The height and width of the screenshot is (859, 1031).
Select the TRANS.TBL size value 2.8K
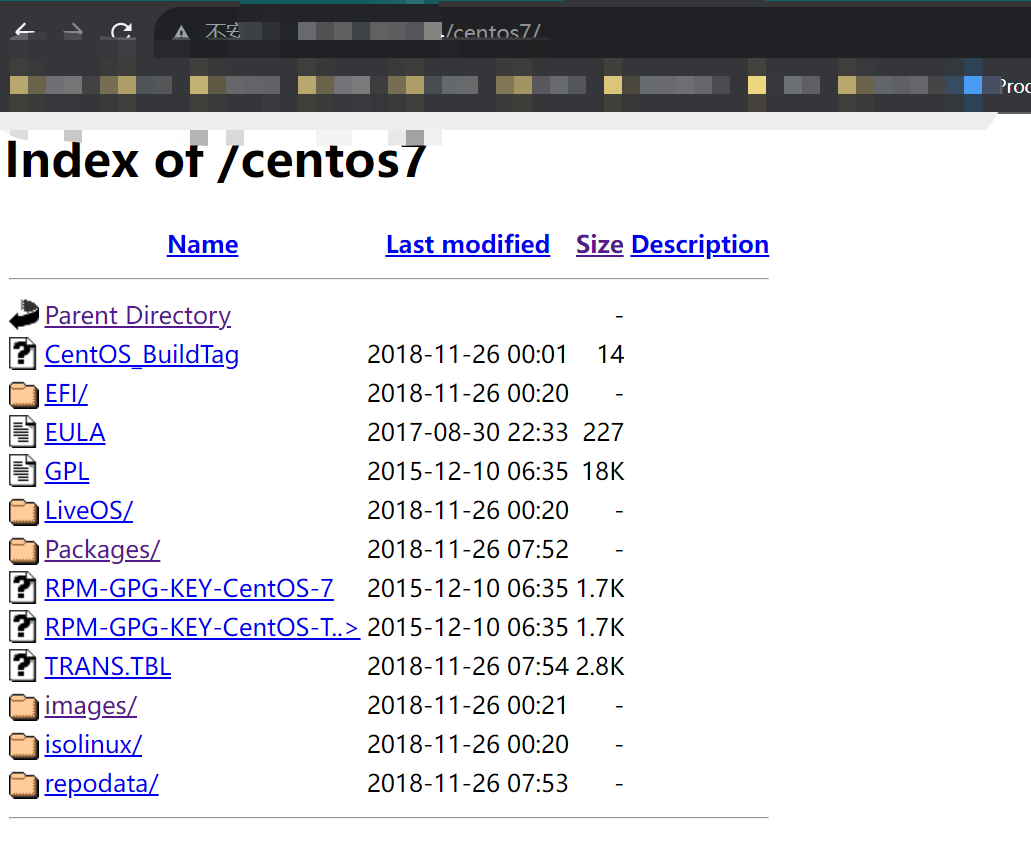coord(600,666)
